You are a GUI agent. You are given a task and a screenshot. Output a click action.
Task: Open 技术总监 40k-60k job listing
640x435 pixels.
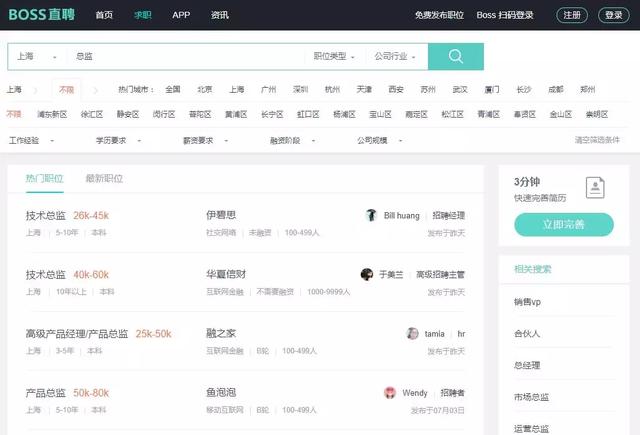point(45,275)
